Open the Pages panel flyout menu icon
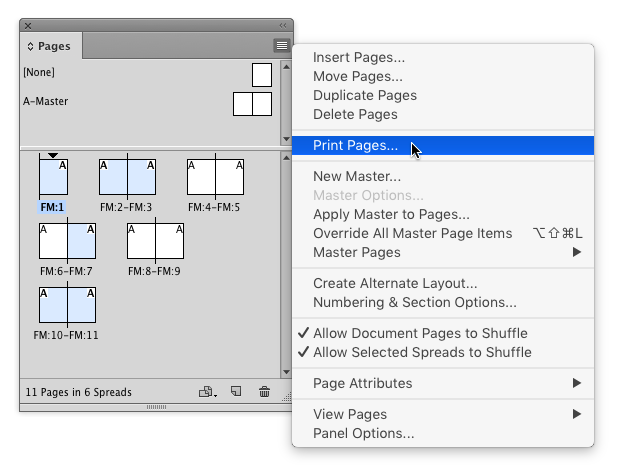This screenshot has height=474, width=617. (x=281, y=46)
